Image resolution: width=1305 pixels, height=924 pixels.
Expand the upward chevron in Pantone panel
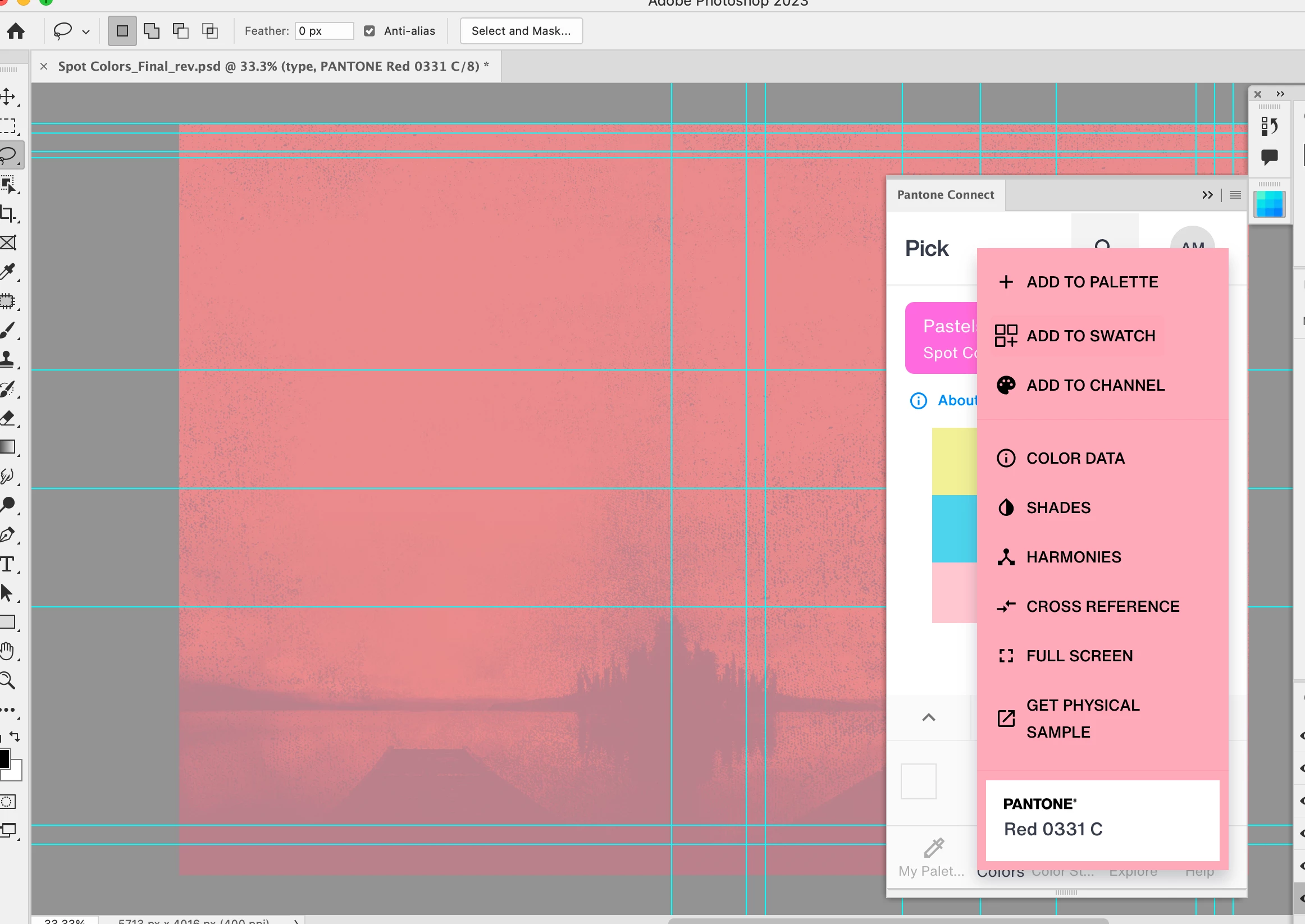[x=928, y=717]
